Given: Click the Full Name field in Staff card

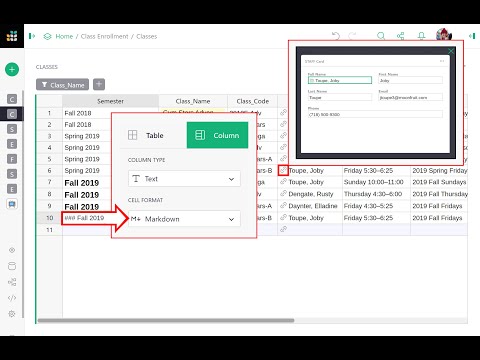Looking at the screenshot, I should [x=340, y=80].
